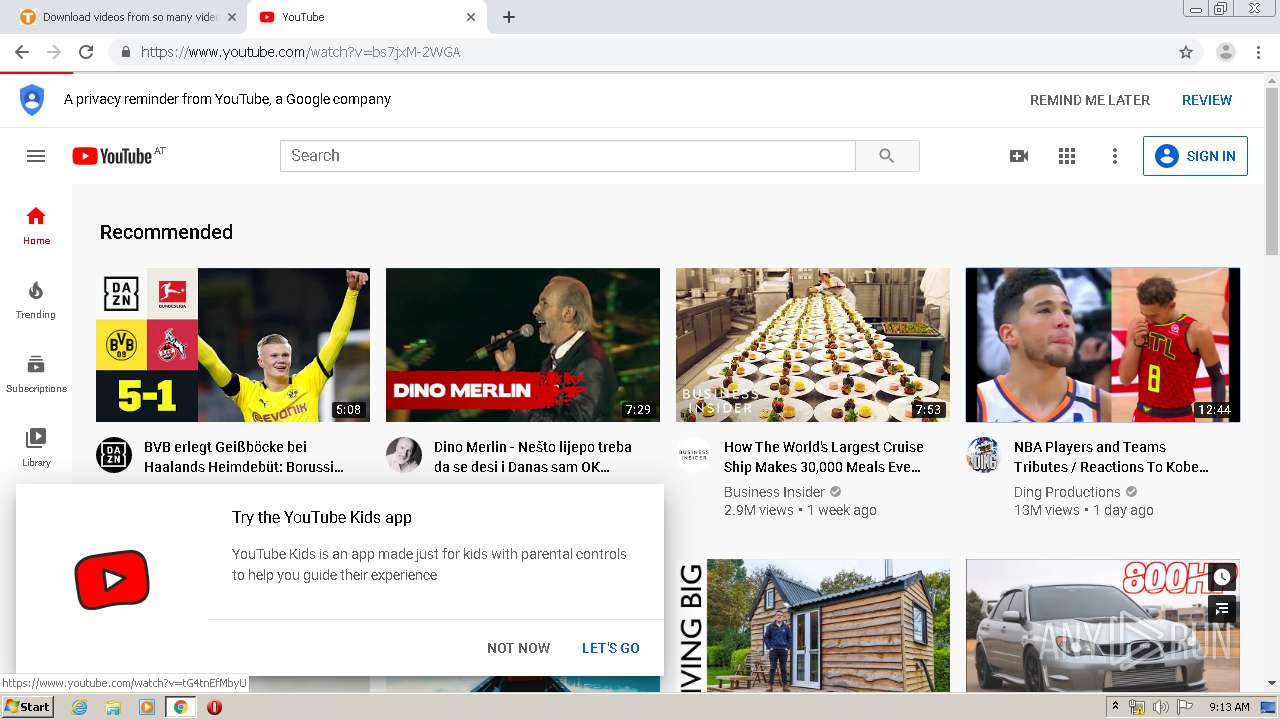Open the create video camera icon
The image size is (1280, 720).
coord(1019,156)
